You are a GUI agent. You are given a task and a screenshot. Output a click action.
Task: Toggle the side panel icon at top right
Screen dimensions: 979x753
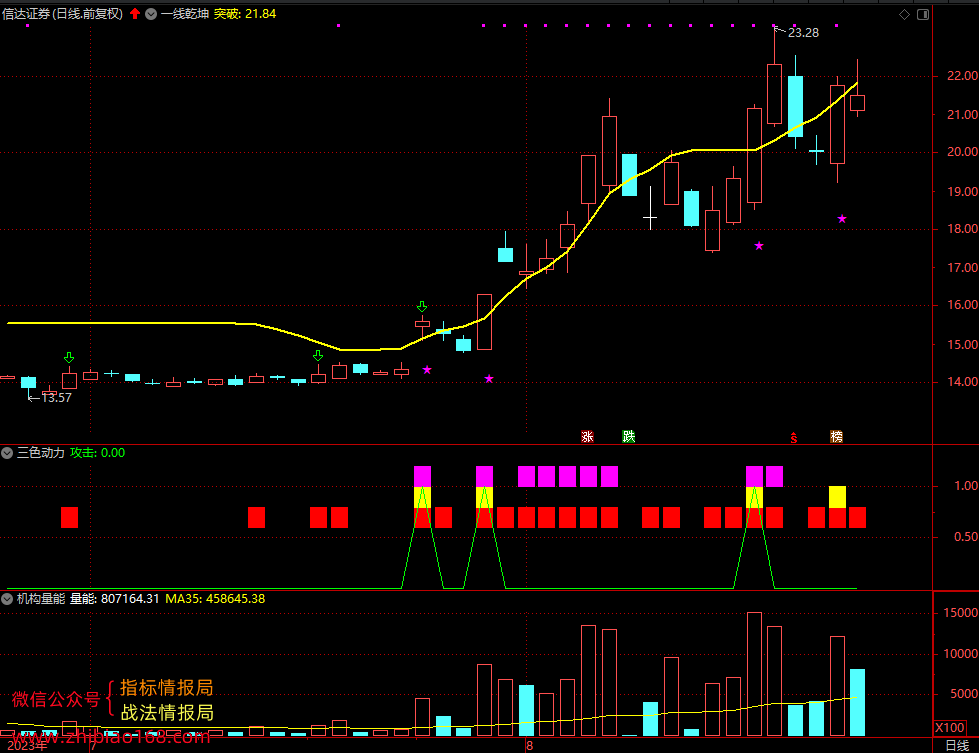click(923, 14)
